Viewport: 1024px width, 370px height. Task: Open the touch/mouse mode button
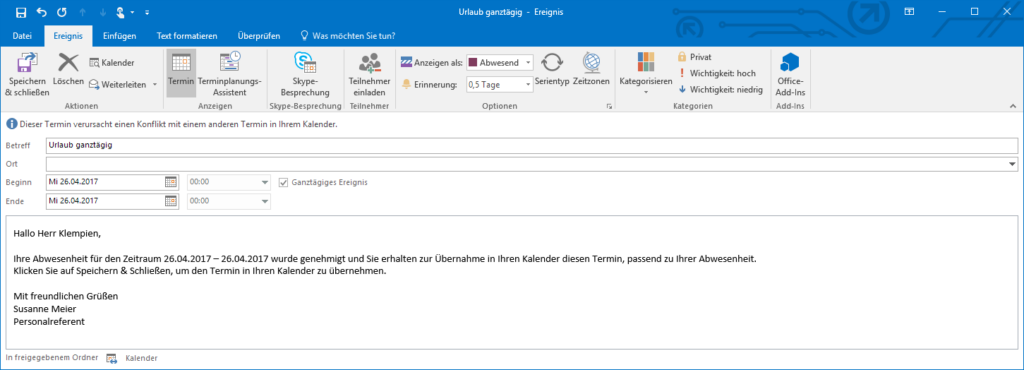[120, 12]
